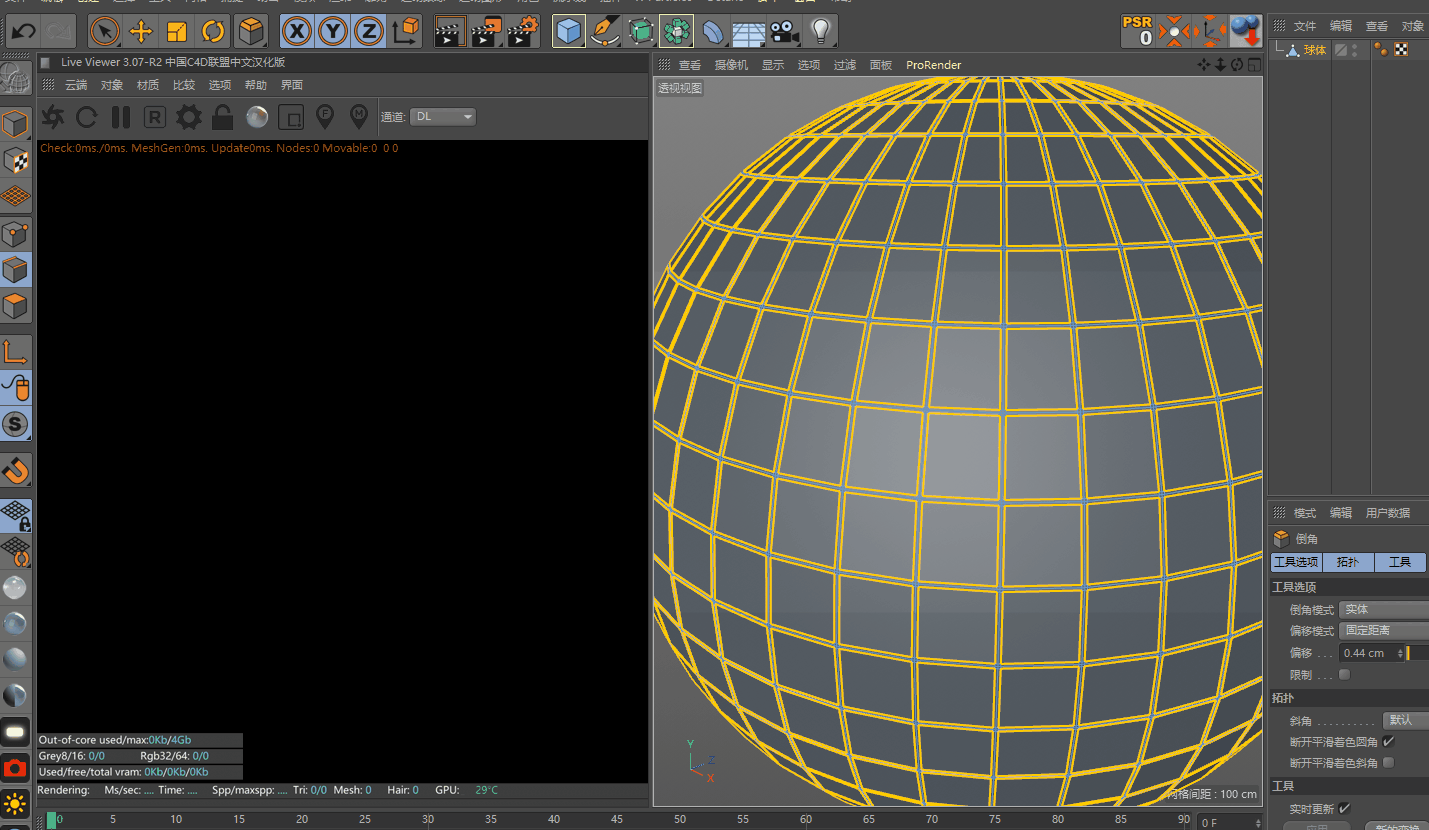Add a cube primitive from the toolbar
This screenshot has width=1429, height=830.
click(569, 31)
